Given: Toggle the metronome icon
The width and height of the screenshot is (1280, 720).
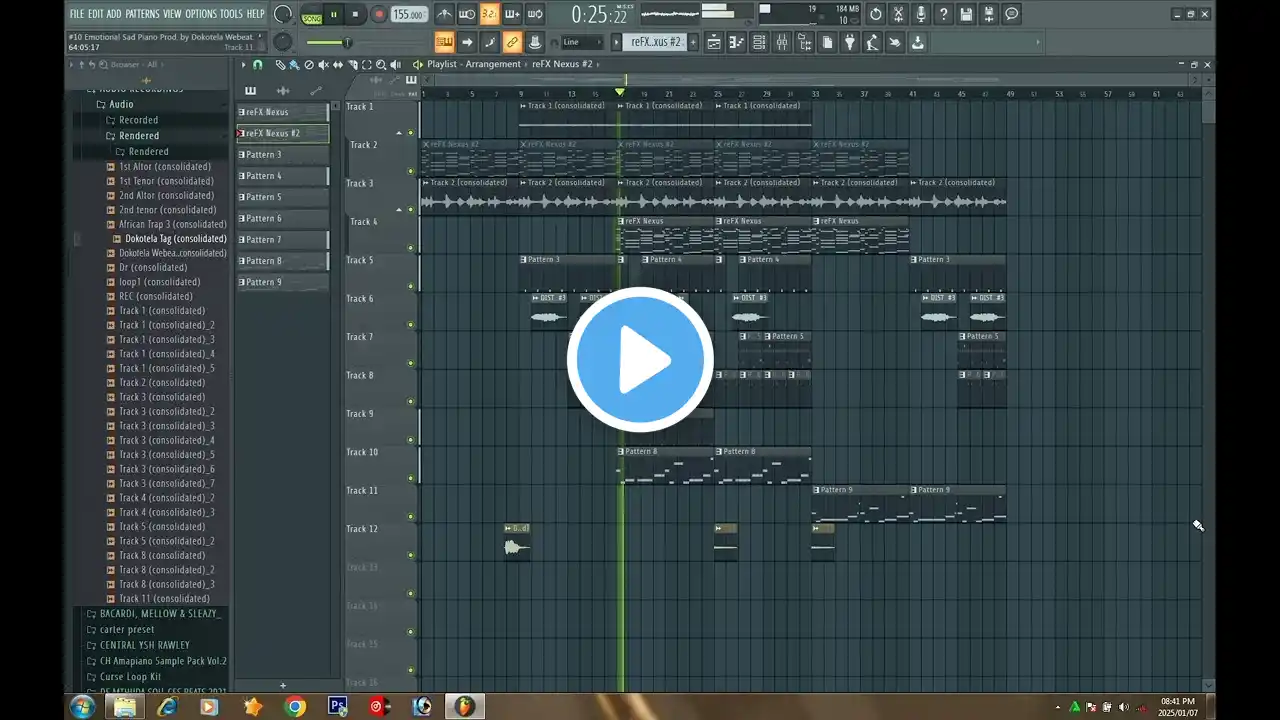Looking at the screenshot, I should tap(444, 14).
